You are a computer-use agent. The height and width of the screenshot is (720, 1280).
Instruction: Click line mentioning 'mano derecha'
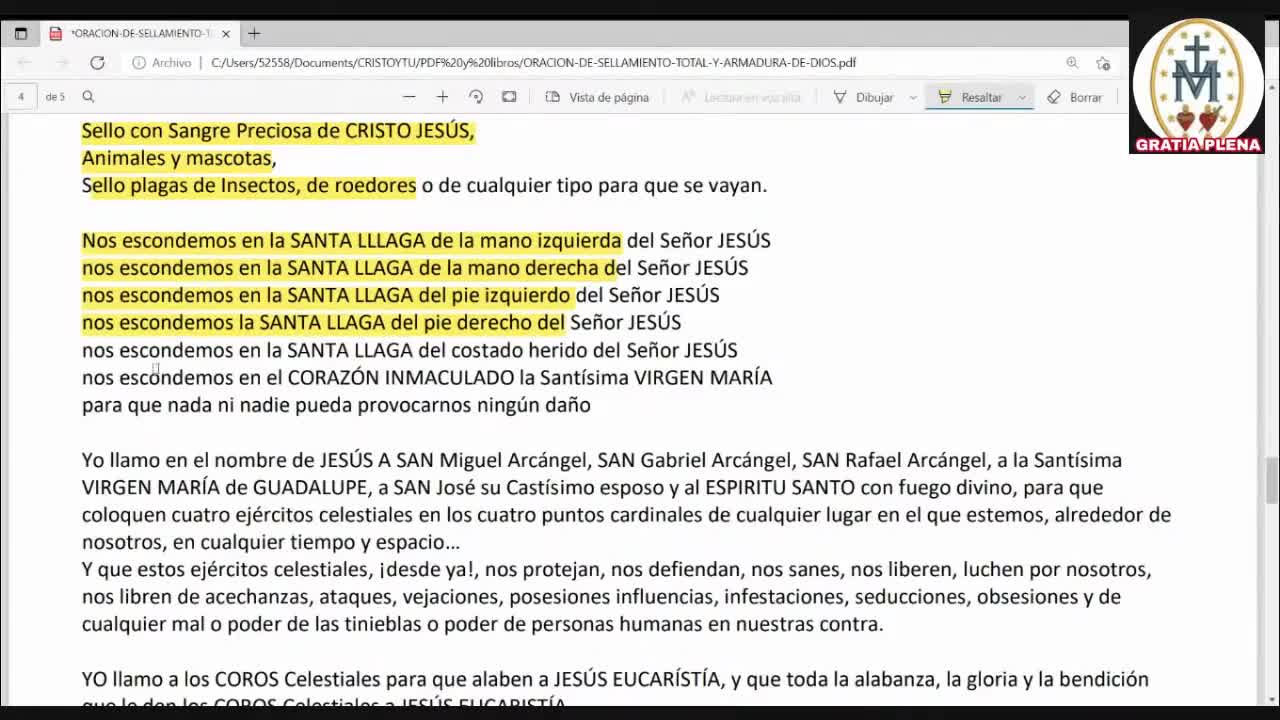415,268
